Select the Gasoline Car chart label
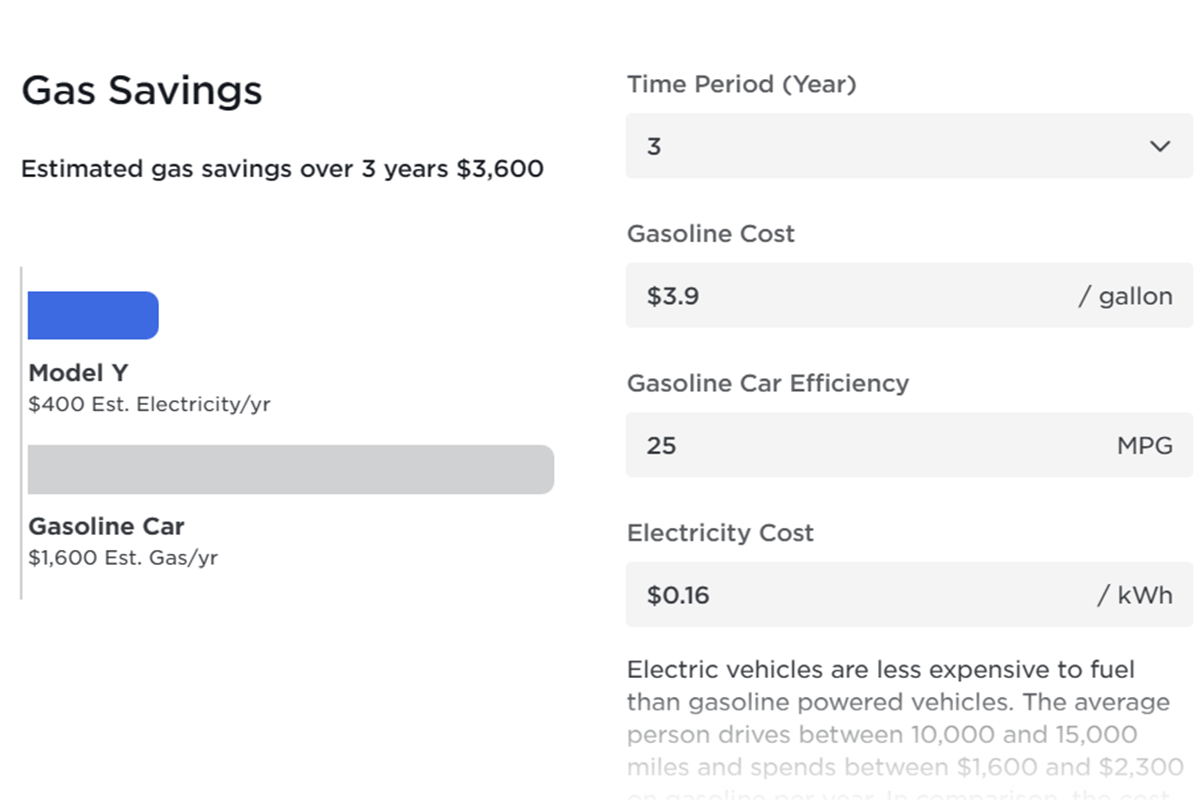This screenshot has height=800, width=1200. point(106,527)
